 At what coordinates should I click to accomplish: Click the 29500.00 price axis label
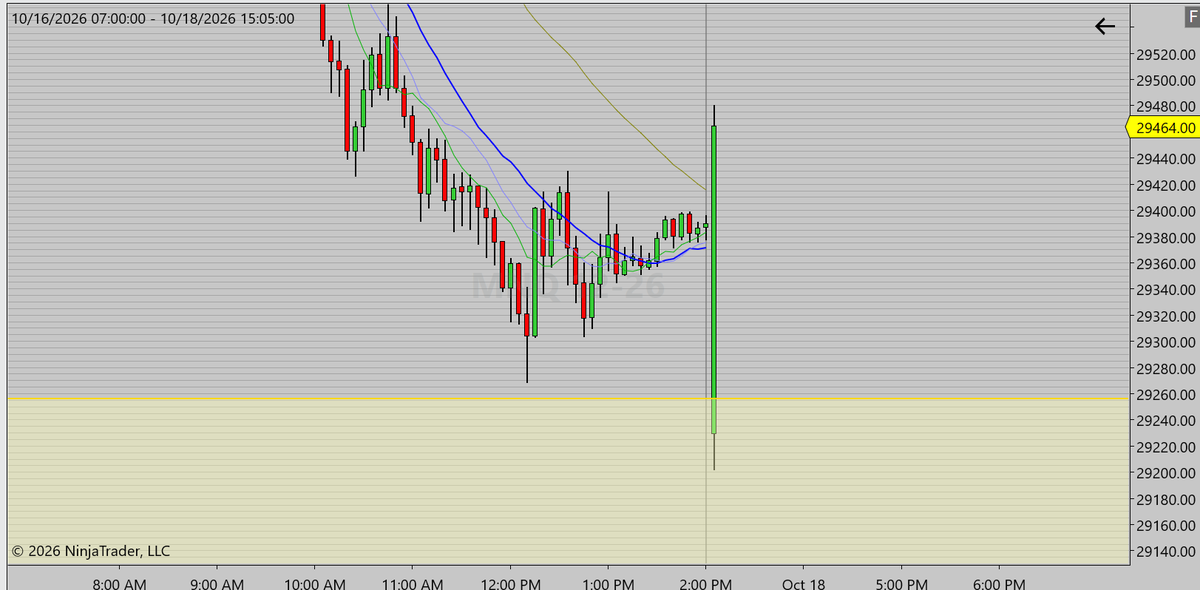click(x=1166, y=80)
